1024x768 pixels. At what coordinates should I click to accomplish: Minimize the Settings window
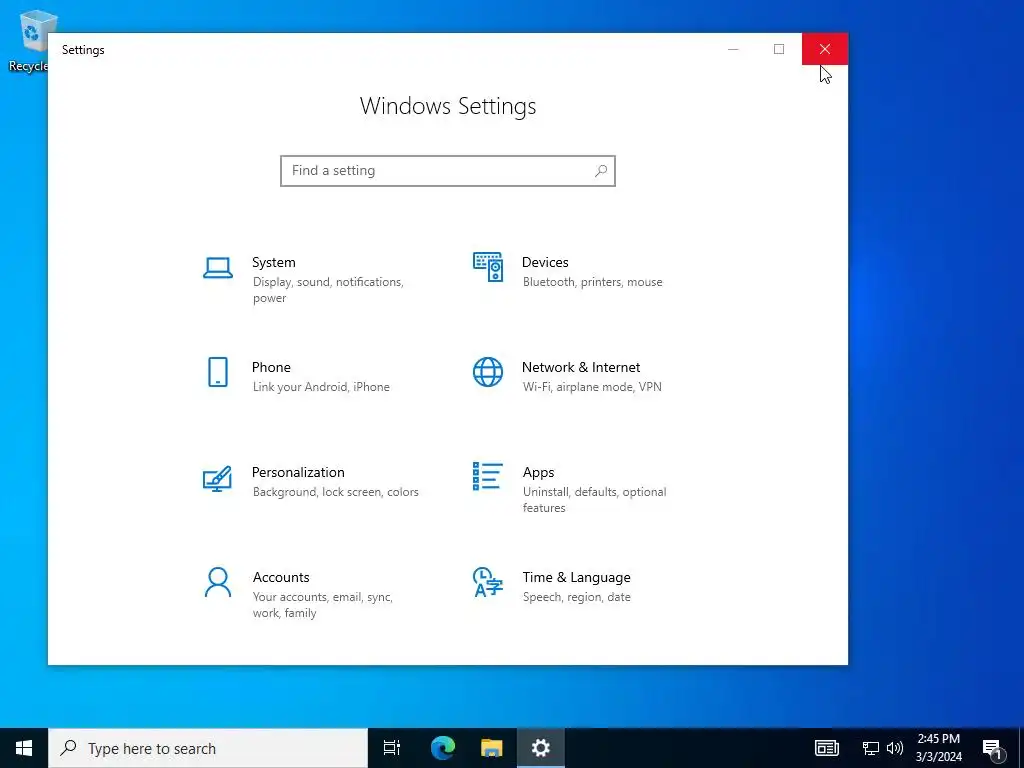coord(733,49)
